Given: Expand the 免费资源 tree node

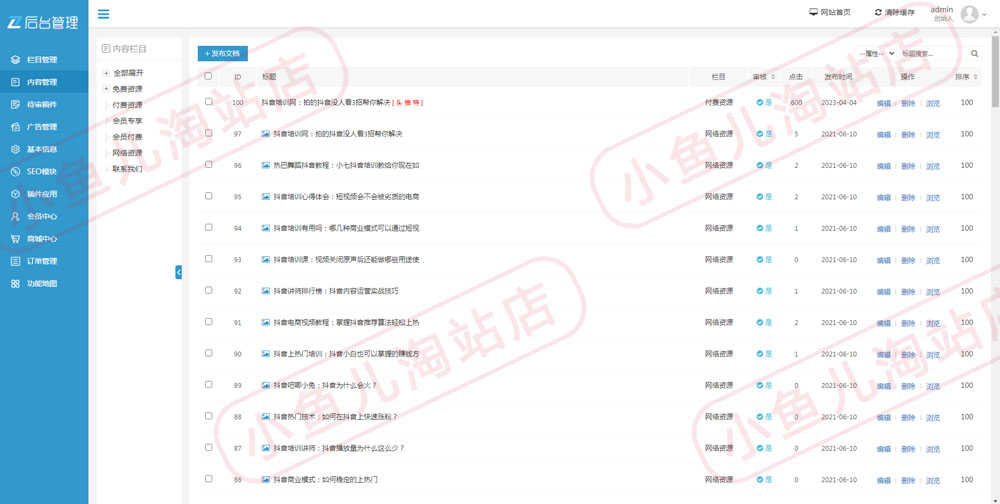Looking at the screenshot, I should click(x=106, y=89).
